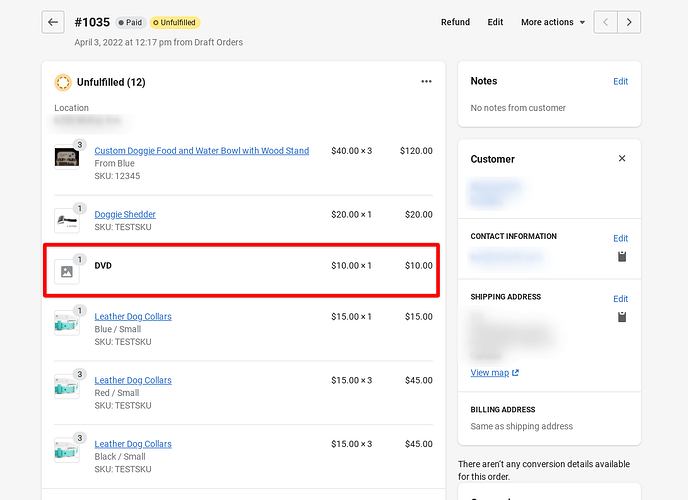Remove customer with the X icon
The image size is (688, 500).
[621, 159]
